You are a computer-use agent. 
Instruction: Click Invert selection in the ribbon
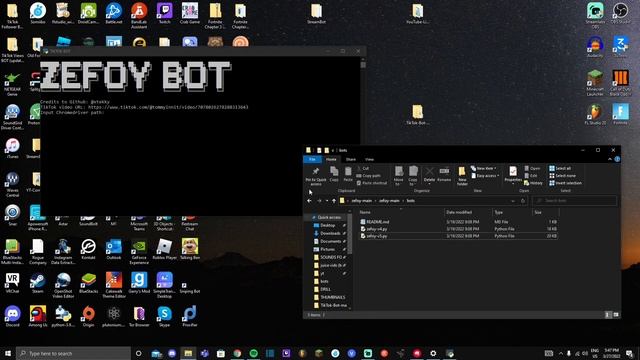pyautogui.click(x=565, y=183)
